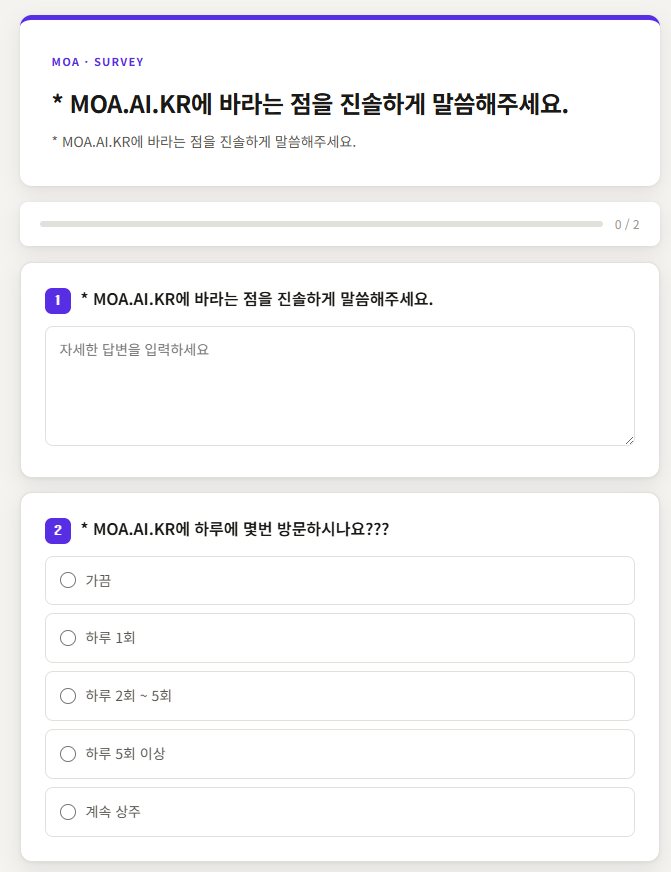Click the '가끔' option label text
Screen dimensions: 671x872
[x=98, y=581]
